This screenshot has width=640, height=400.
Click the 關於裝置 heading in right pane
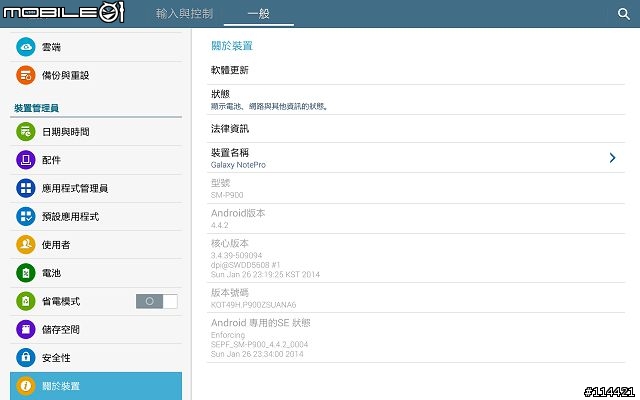232,46
